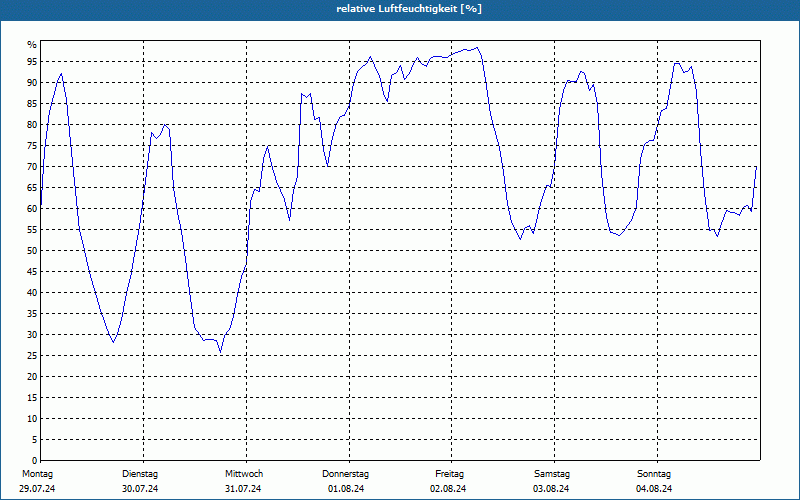Viewport: 800px width, 500px height.
Task: Click the title "relative Luftfeuchtigkeit [%]"
Action: 409,9
